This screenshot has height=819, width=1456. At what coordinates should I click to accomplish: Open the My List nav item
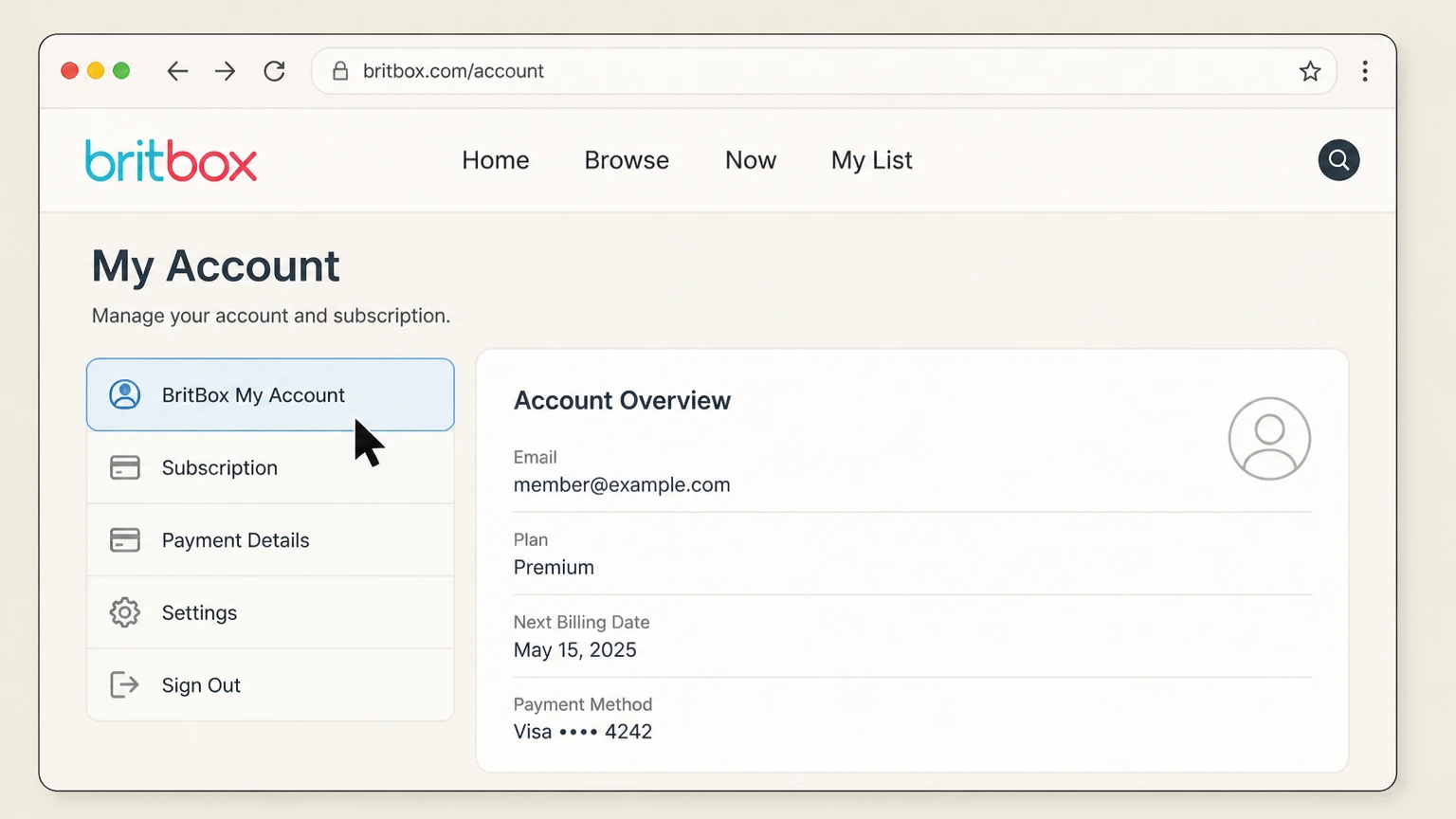coord(872,160)
